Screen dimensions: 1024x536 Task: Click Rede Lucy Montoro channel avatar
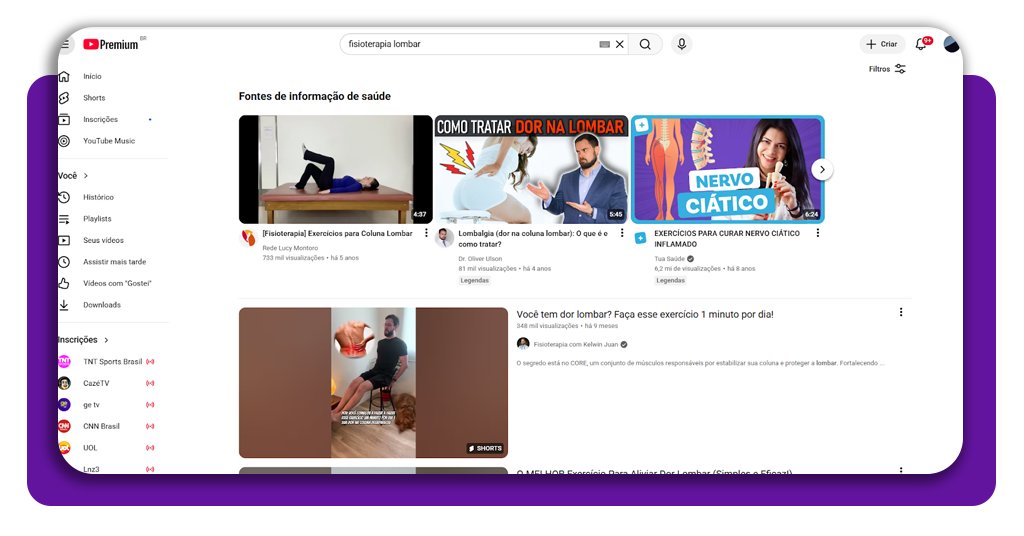249,238
